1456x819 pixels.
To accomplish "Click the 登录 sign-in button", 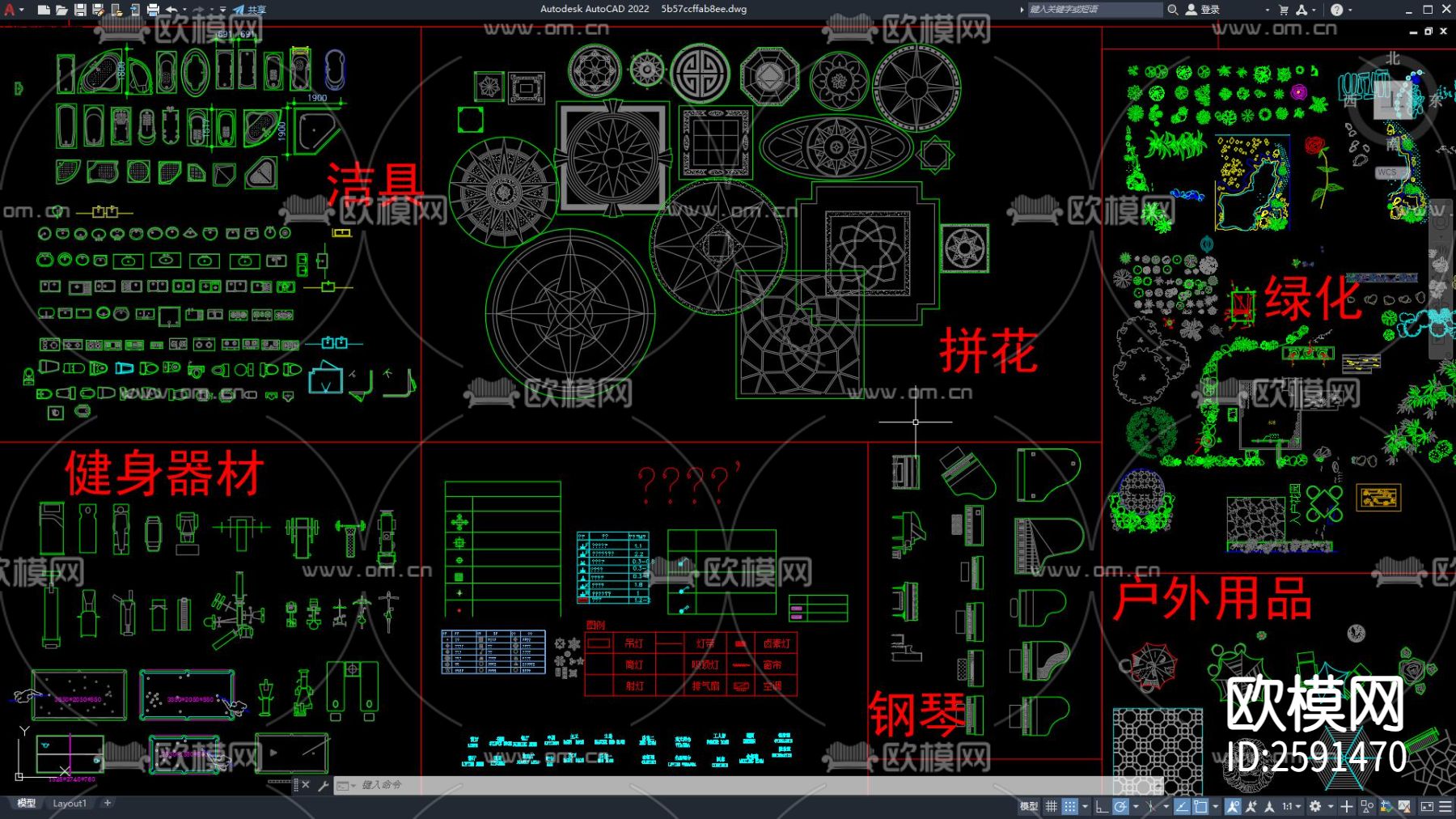I will pyautogui.click(x=1203, y=10).
